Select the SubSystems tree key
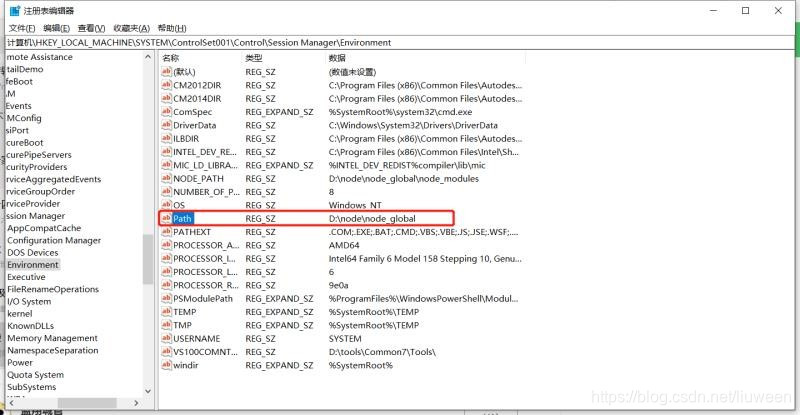 (x=32, y=387)
